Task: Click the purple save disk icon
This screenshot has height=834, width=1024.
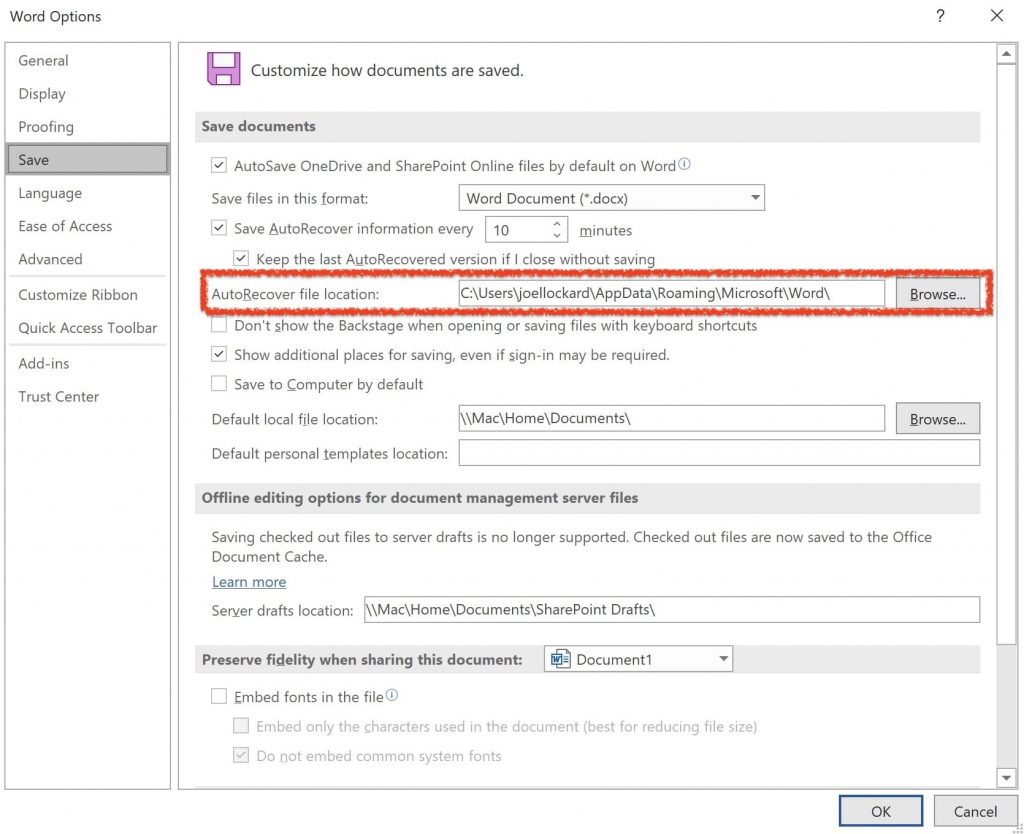Action: (x=222, y=68)
